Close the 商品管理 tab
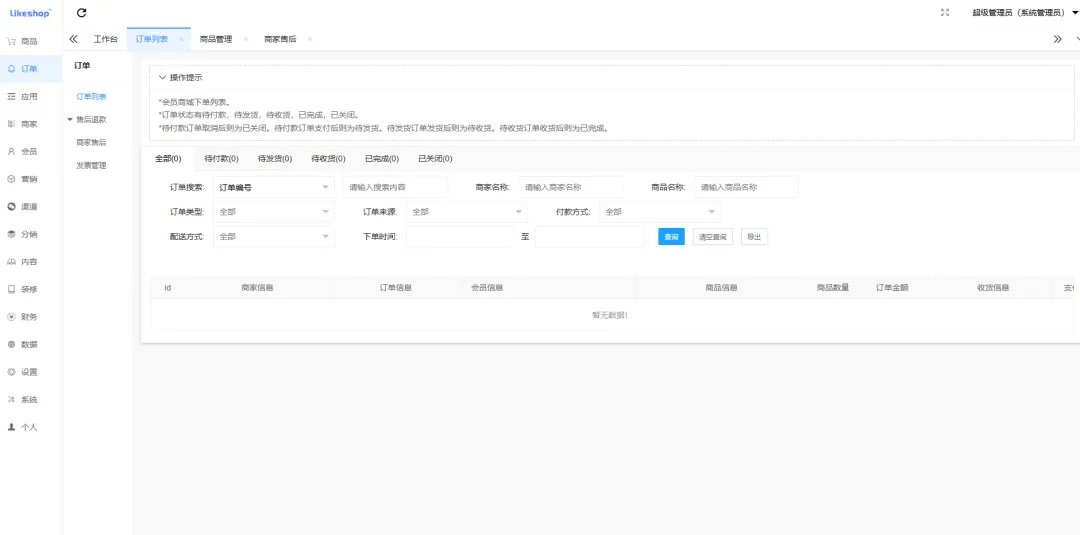Viewport: 1080px width, 535px height. coord(246,39)
